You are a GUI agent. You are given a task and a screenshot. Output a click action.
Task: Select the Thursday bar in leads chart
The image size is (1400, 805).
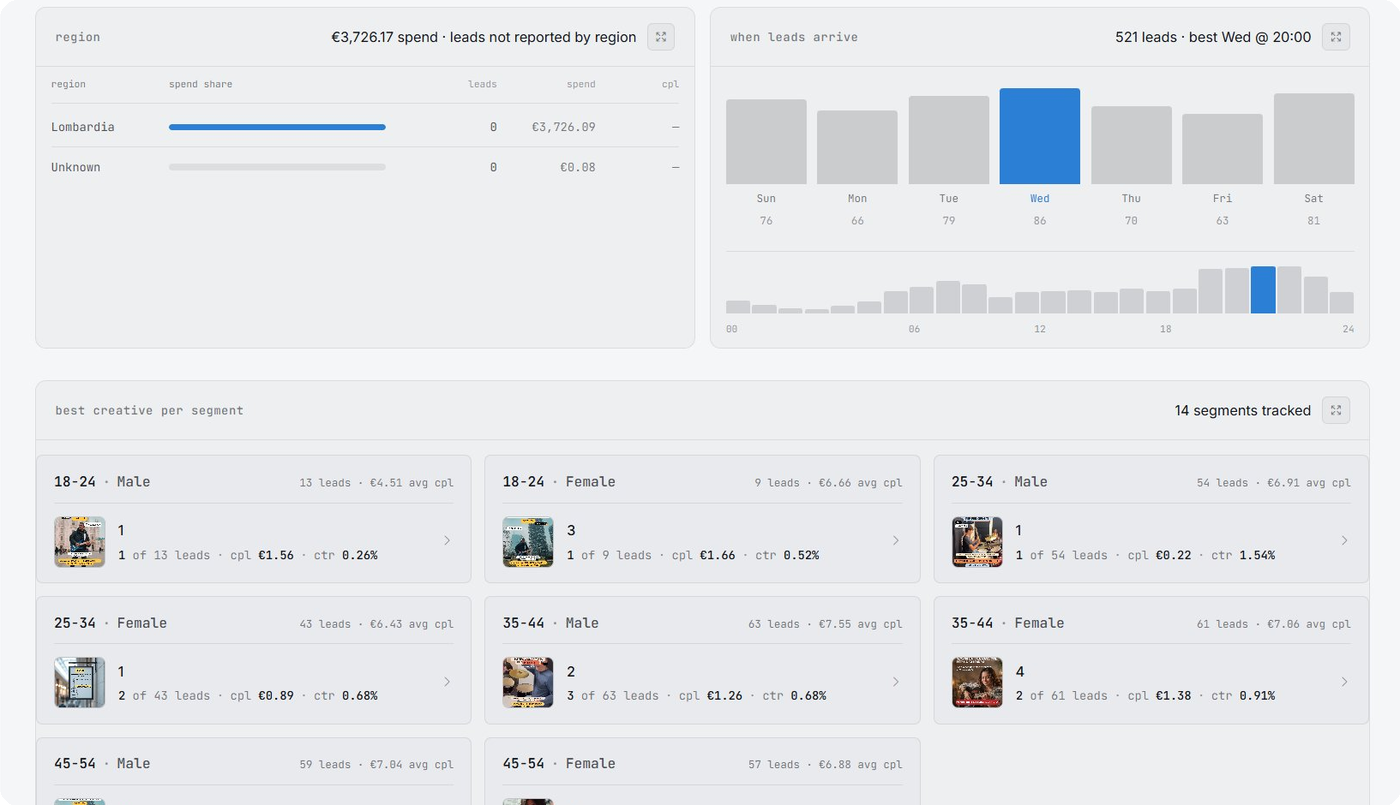point(1131,145)
